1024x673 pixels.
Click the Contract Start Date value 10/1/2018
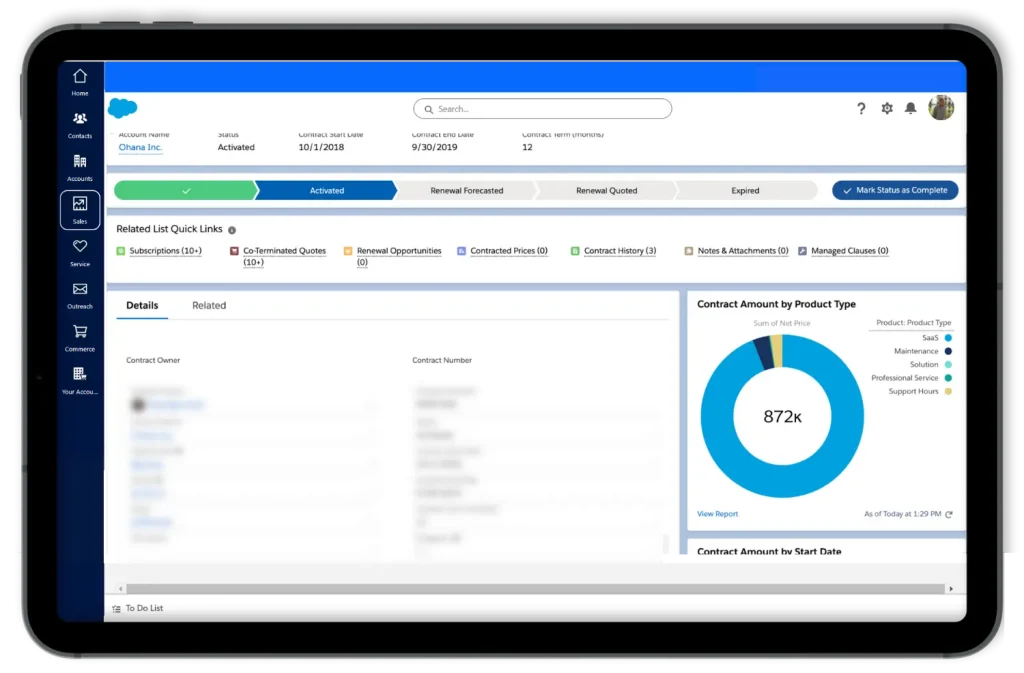pos(321,148)
